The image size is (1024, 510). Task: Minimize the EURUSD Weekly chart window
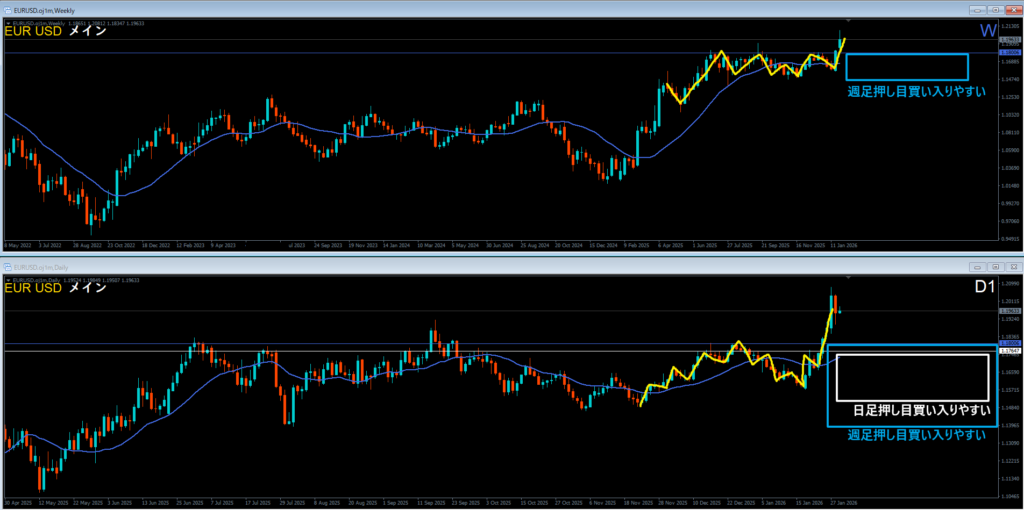pos(975,10)
